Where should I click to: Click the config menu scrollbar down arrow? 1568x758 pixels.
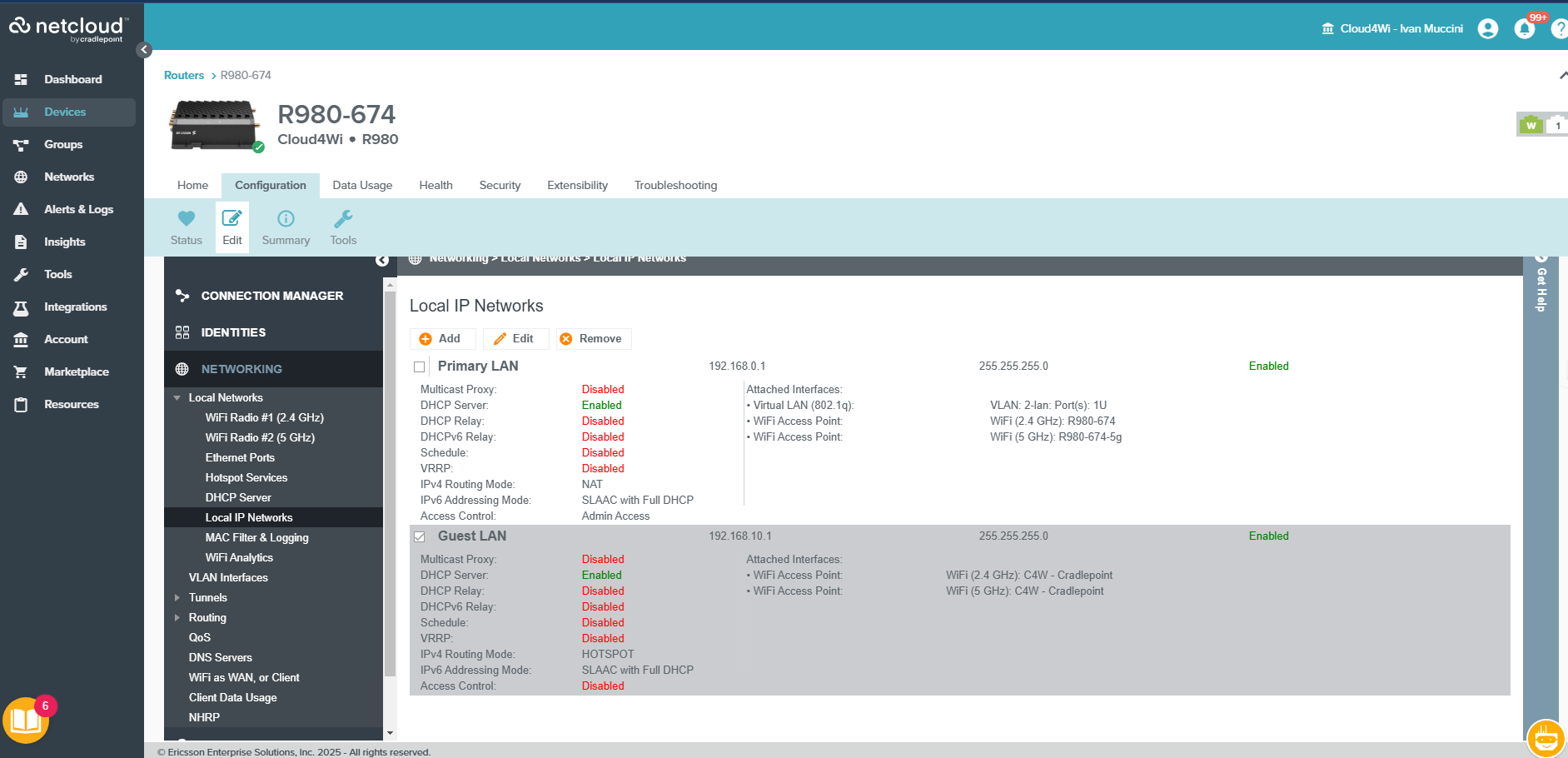[390, 733]
